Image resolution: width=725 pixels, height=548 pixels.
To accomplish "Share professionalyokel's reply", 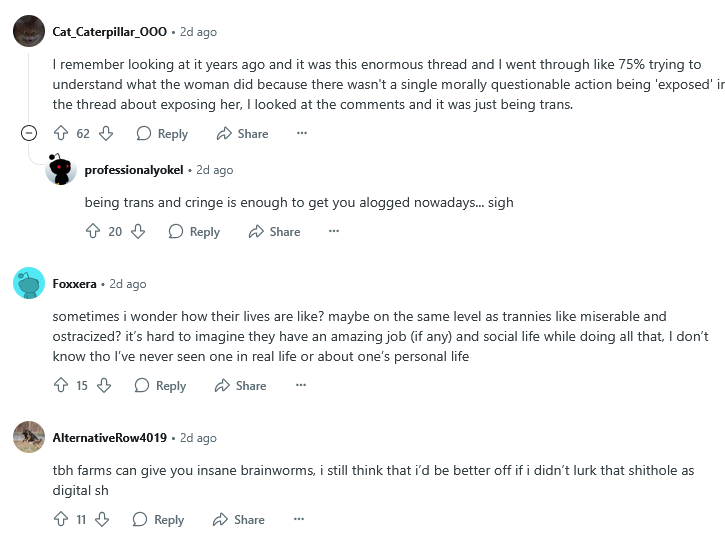I will tap(273, 231).
